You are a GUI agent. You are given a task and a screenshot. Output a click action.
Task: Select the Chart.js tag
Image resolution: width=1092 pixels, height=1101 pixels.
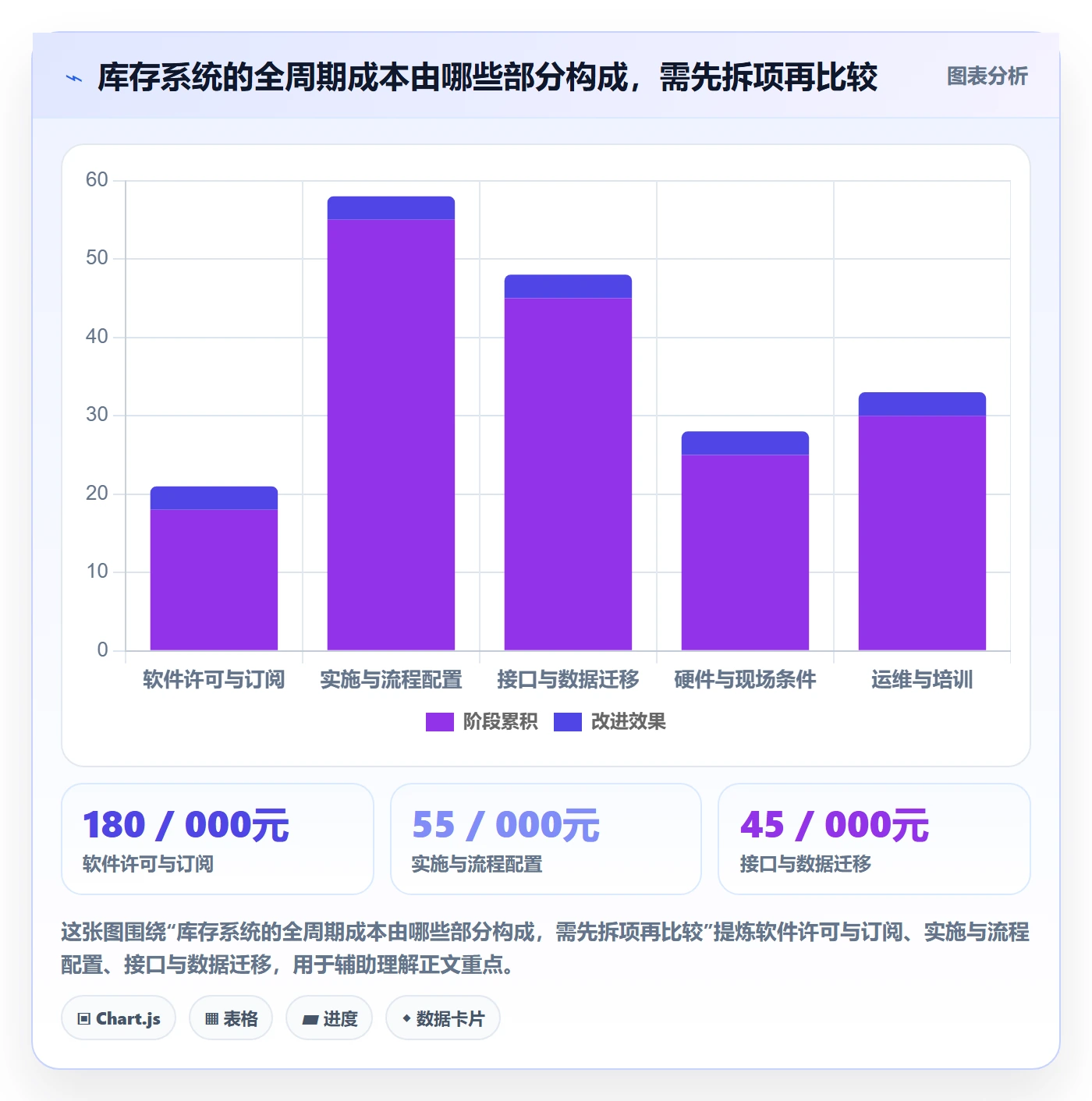click(119, 1018)
